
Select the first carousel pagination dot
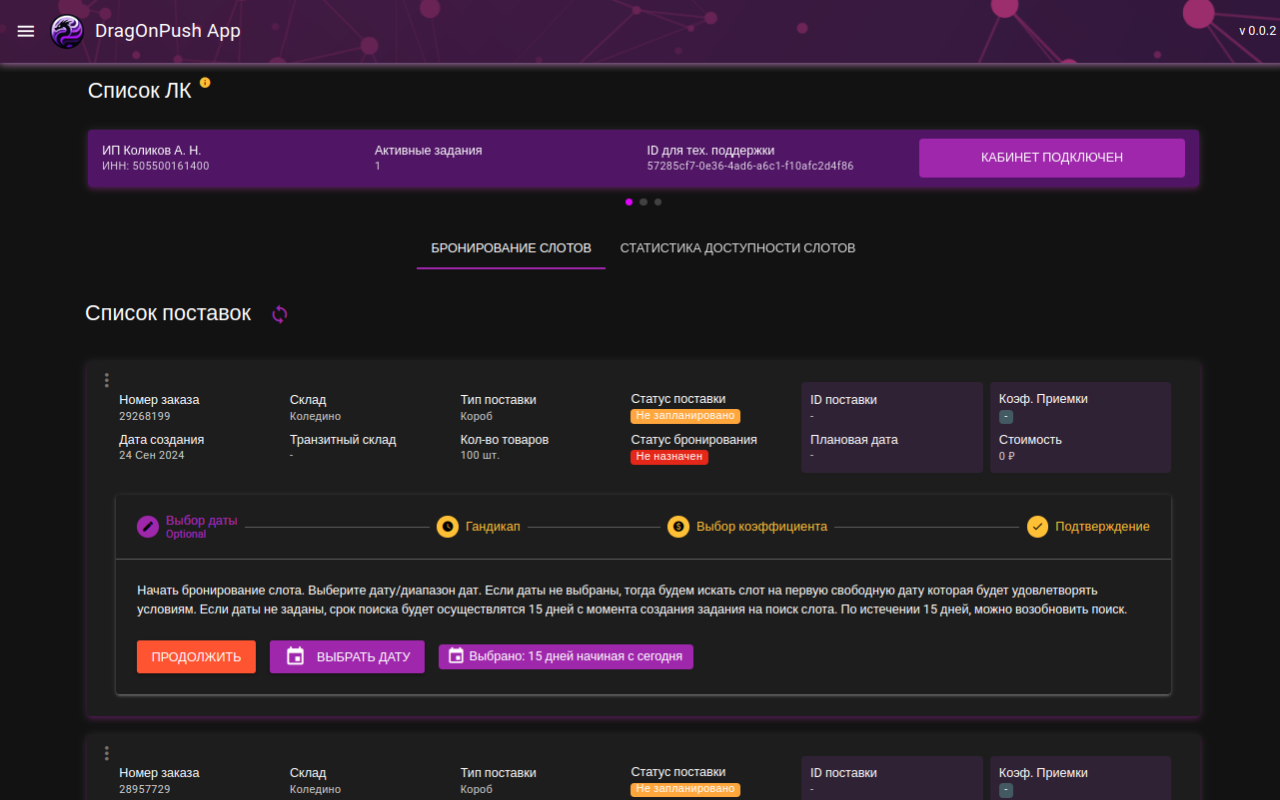(x=629, y=202)
